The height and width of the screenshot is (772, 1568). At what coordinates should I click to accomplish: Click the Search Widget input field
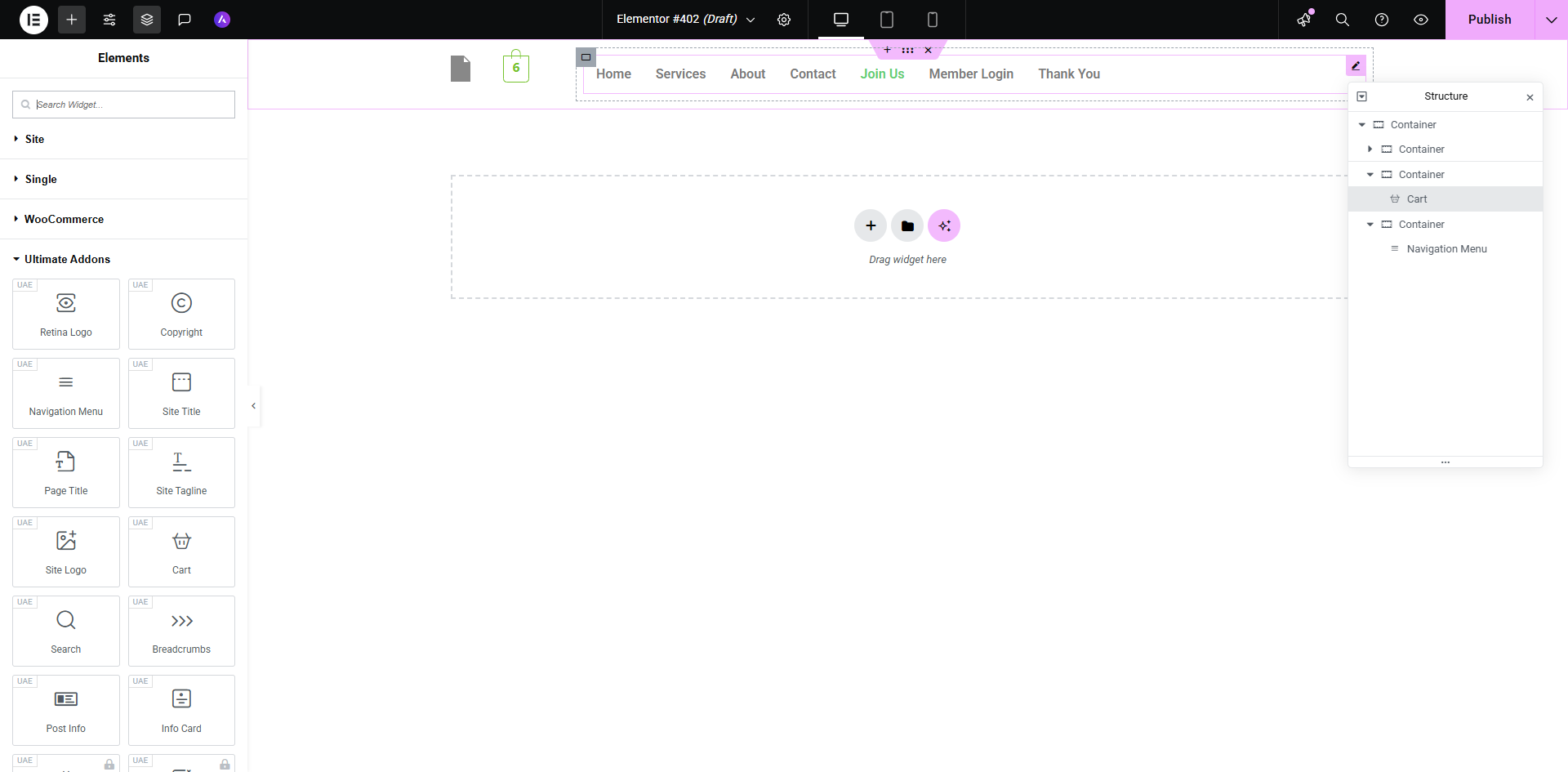122,104
